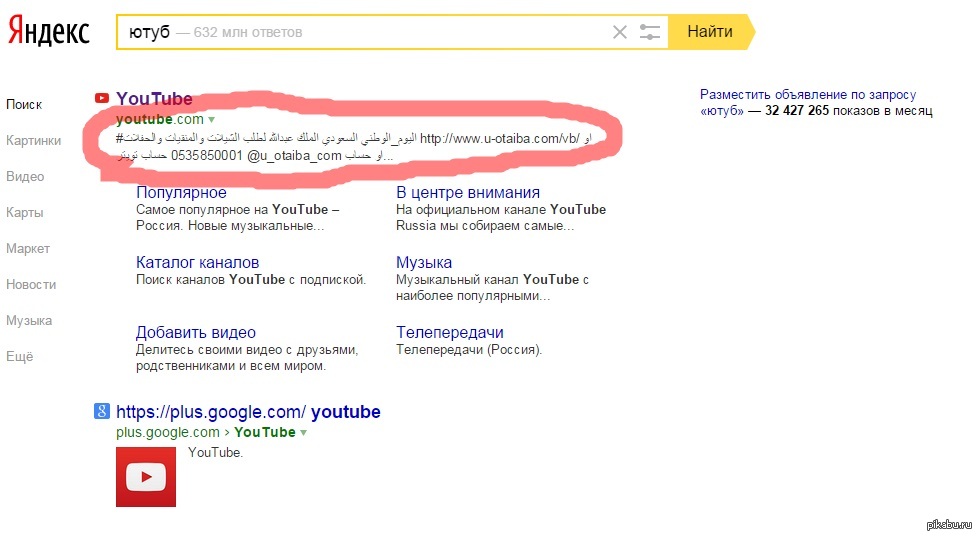Expand youtube.com green dropdown arrow
The image size is (977, 536).
pyautogui.click(x=212, y=120)
